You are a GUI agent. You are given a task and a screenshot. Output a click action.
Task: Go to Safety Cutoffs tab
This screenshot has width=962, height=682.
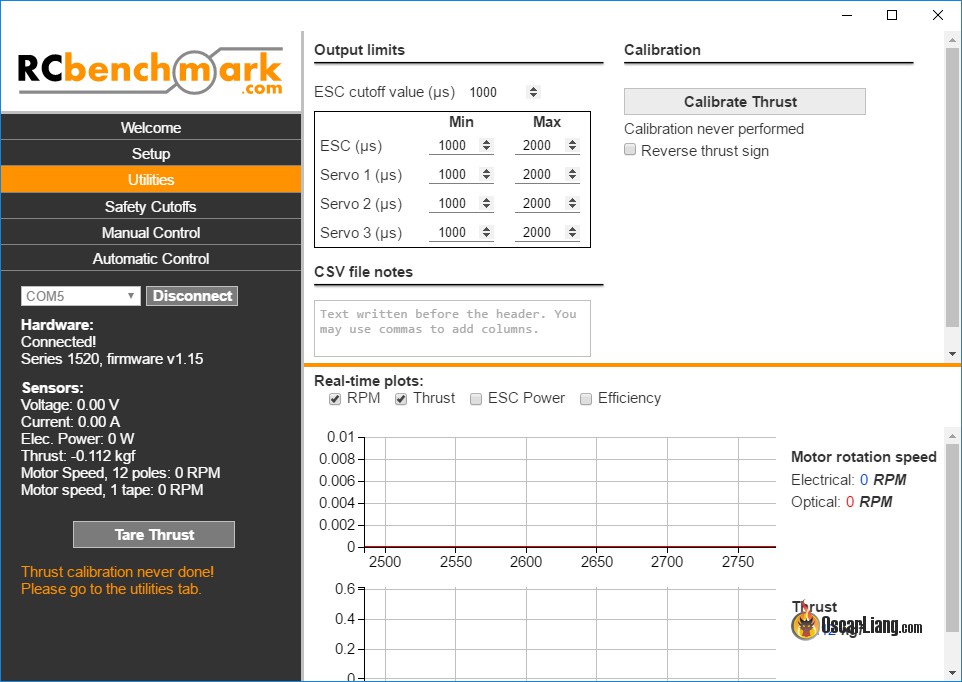point(151,206)
